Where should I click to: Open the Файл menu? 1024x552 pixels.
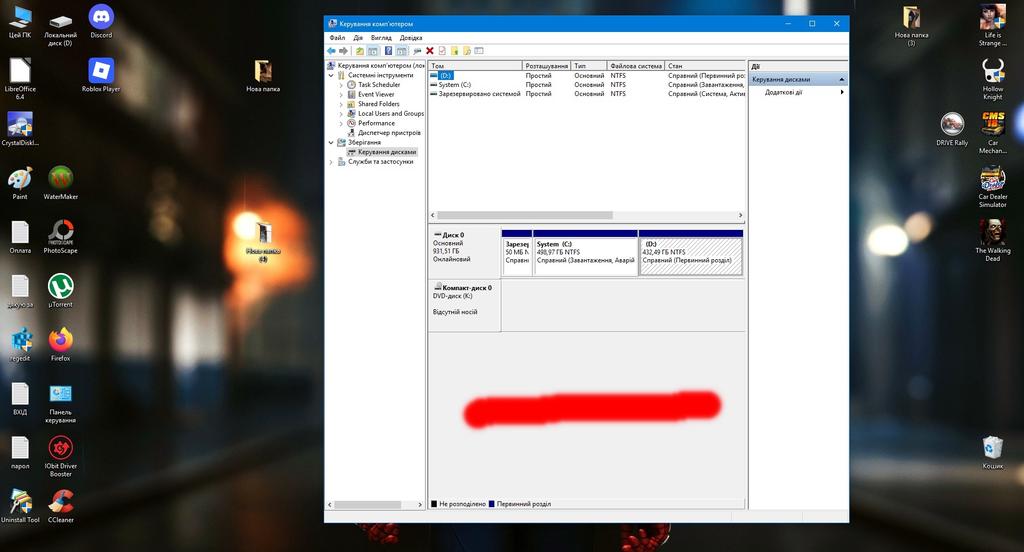(x=337, y=38)
